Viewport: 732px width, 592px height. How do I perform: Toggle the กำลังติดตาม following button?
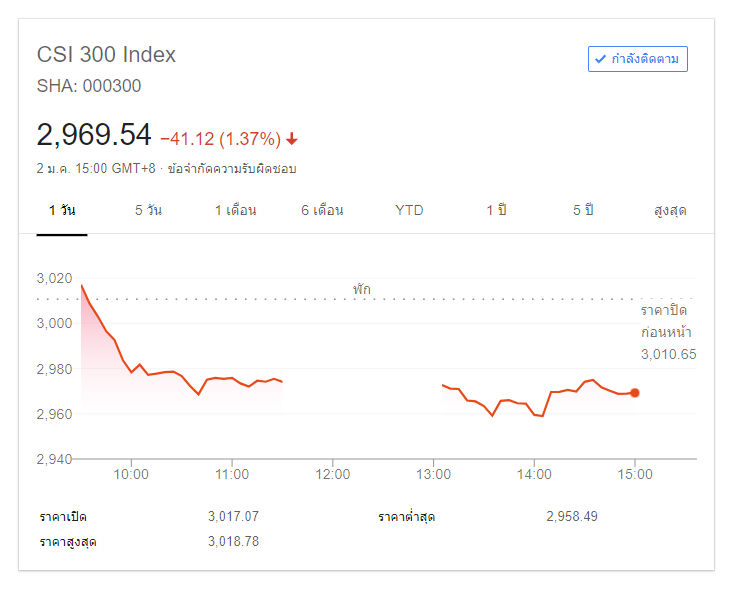pyautogui.click(x=638, y=59)
